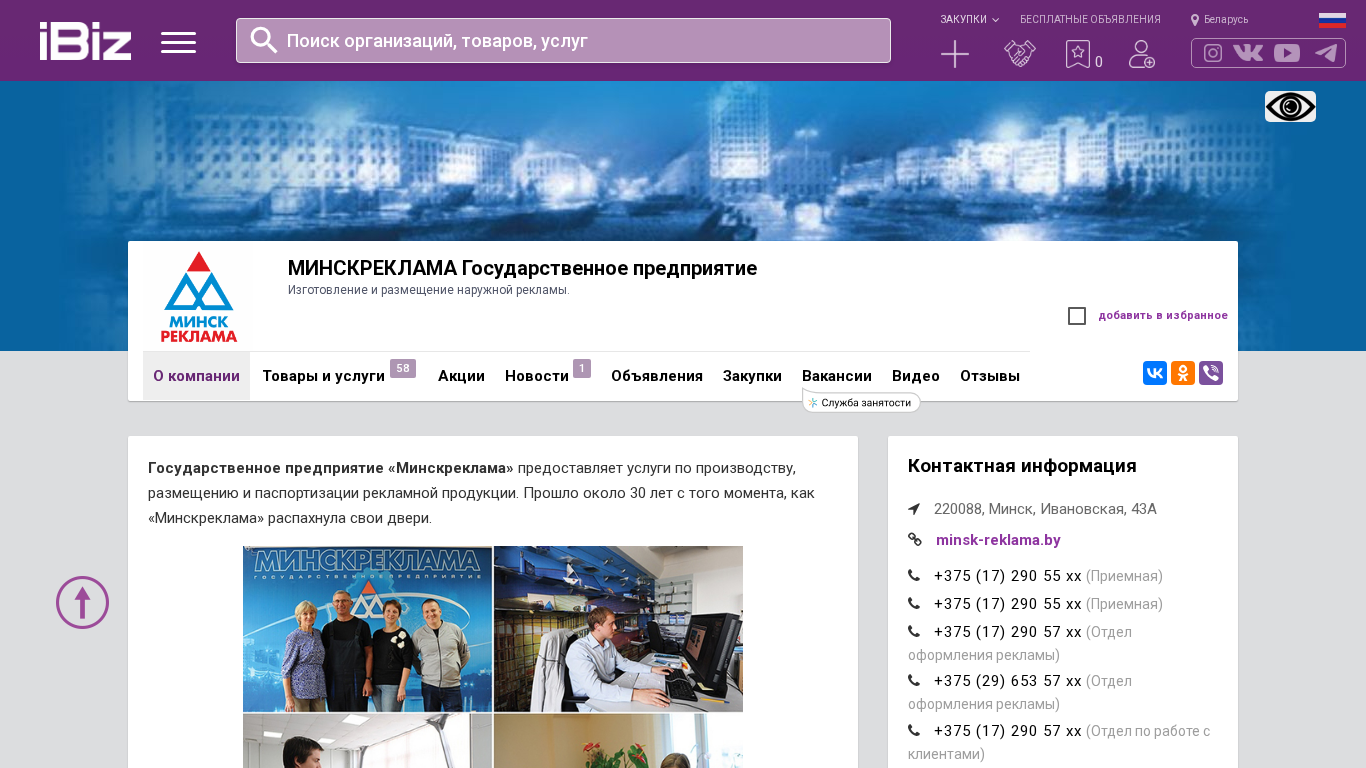Switch to Товары и услуги tab
Screen dimensions: 1366x768
click(323, 376)
